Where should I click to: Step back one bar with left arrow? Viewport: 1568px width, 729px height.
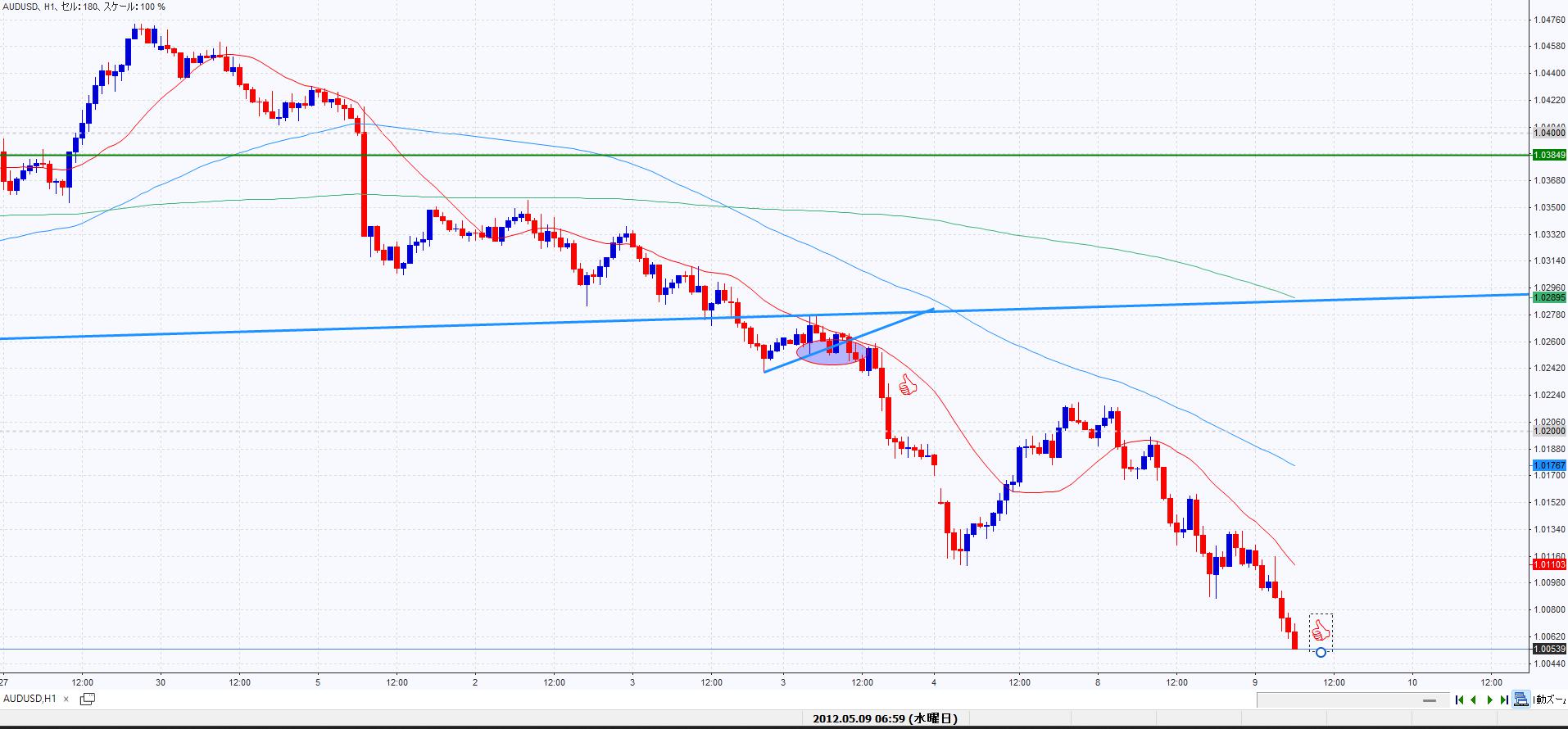click(x=1474, y=700)
